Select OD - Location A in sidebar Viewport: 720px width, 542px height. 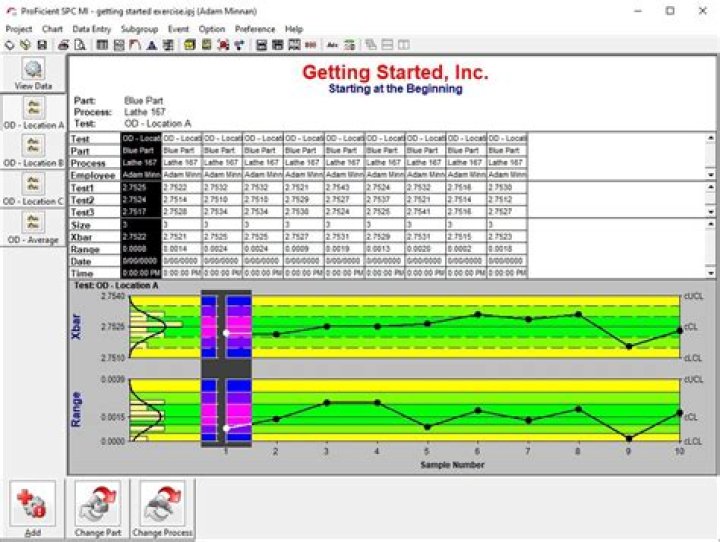33,113
